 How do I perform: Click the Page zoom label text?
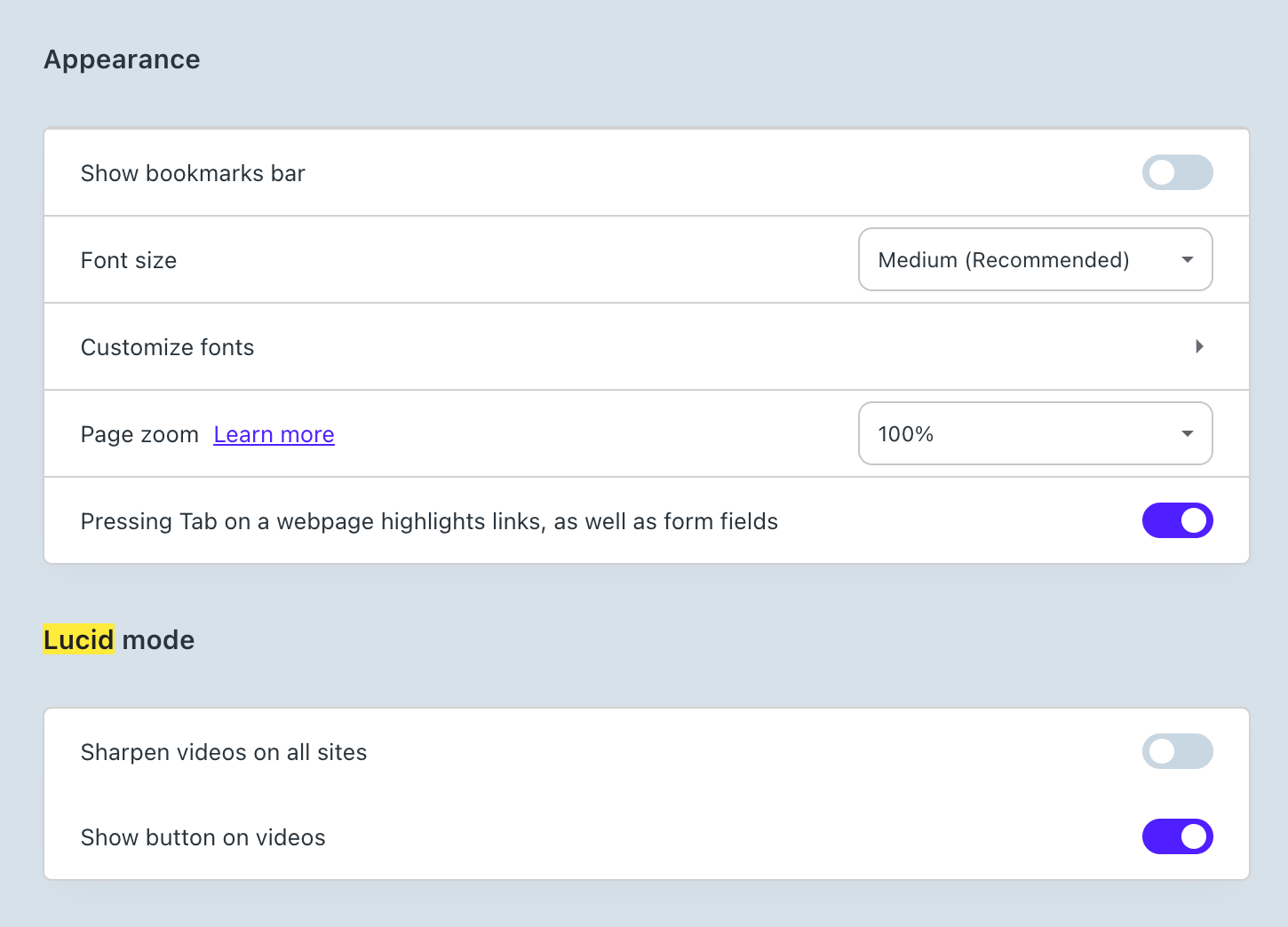pyautogui.click(x=139, y=434)
